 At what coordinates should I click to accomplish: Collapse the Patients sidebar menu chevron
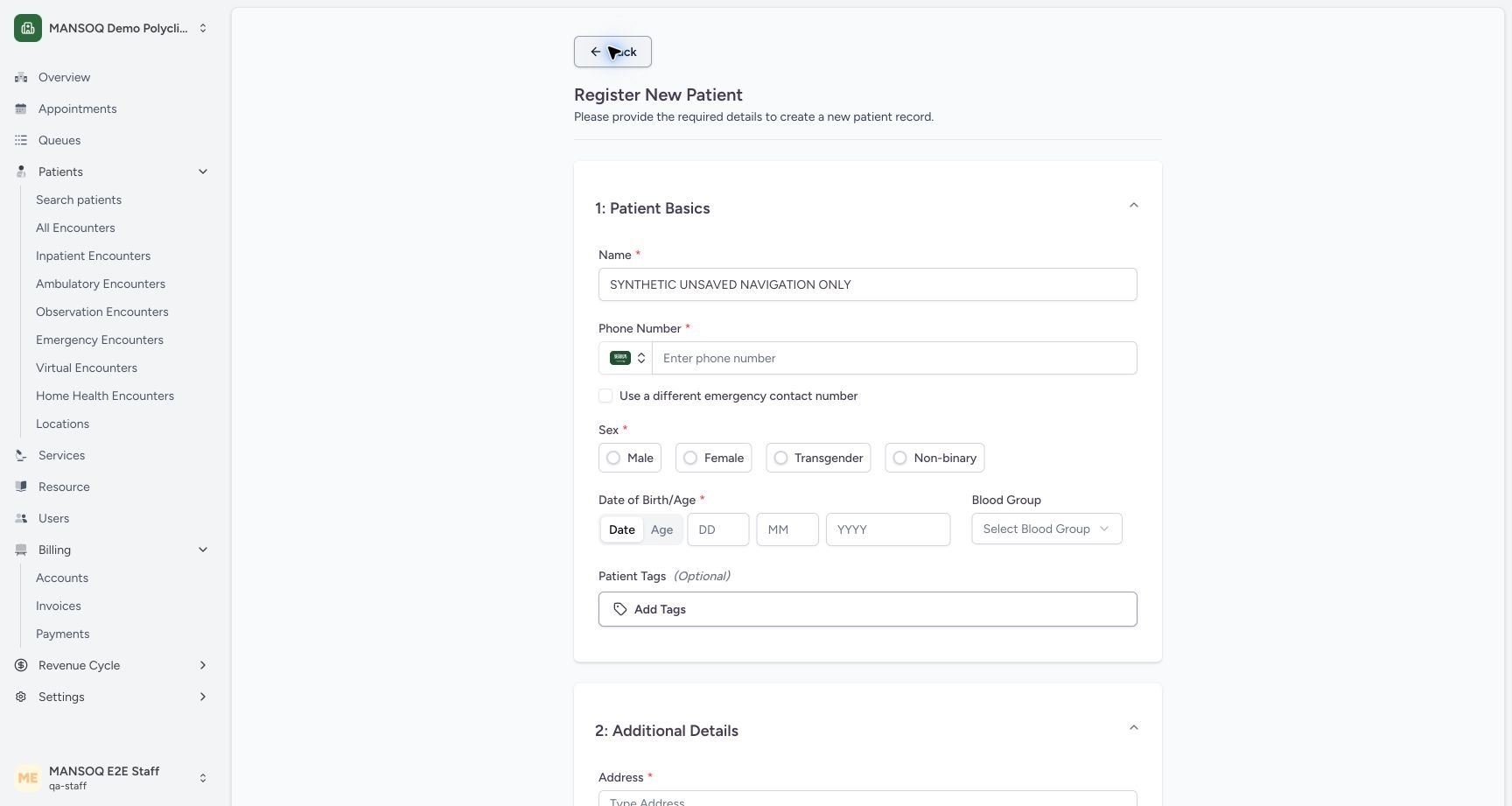(203, 172)
